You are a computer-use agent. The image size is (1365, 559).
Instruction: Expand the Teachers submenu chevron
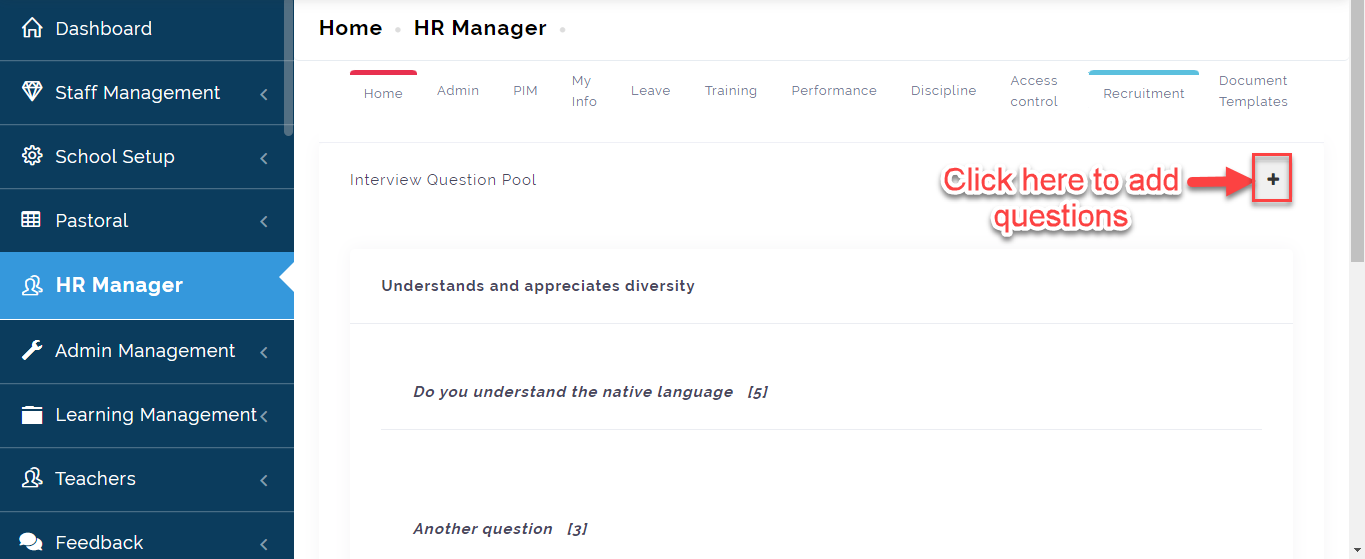264,480
